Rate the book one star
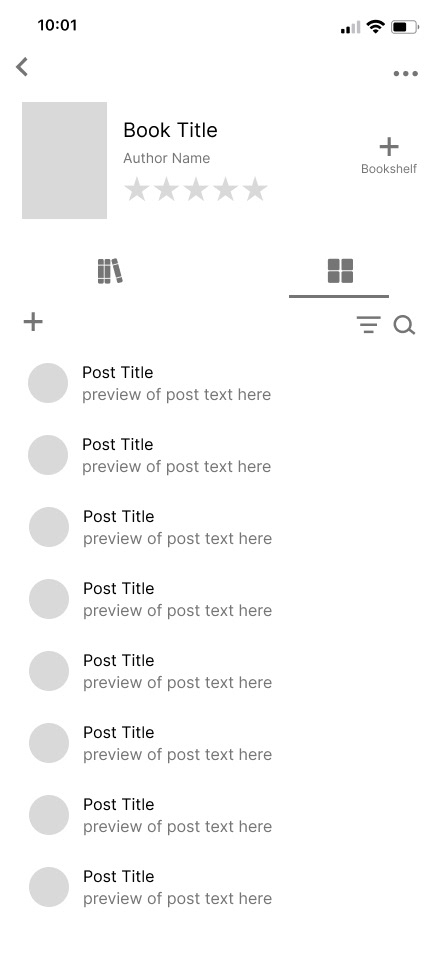Viewport: 440px width, 956px height. 137,189
